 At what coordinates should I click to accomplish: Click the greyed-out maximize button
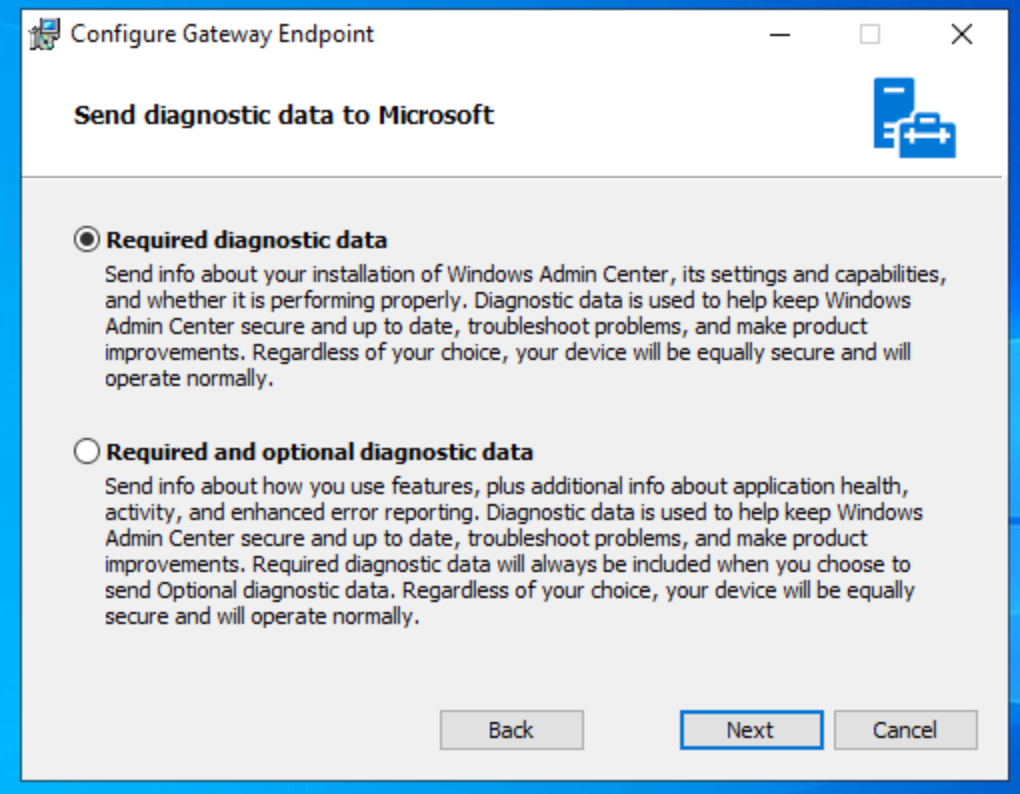(870, 35)
